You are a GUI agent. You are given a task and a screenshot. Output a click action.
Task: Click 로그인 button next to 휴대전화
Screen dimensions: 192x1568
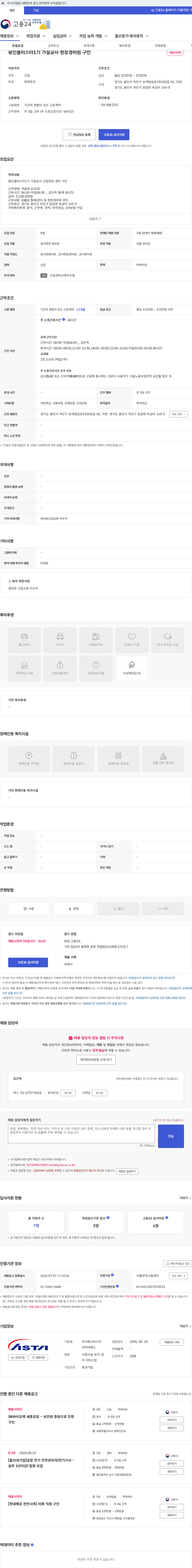click(68, 1093)
